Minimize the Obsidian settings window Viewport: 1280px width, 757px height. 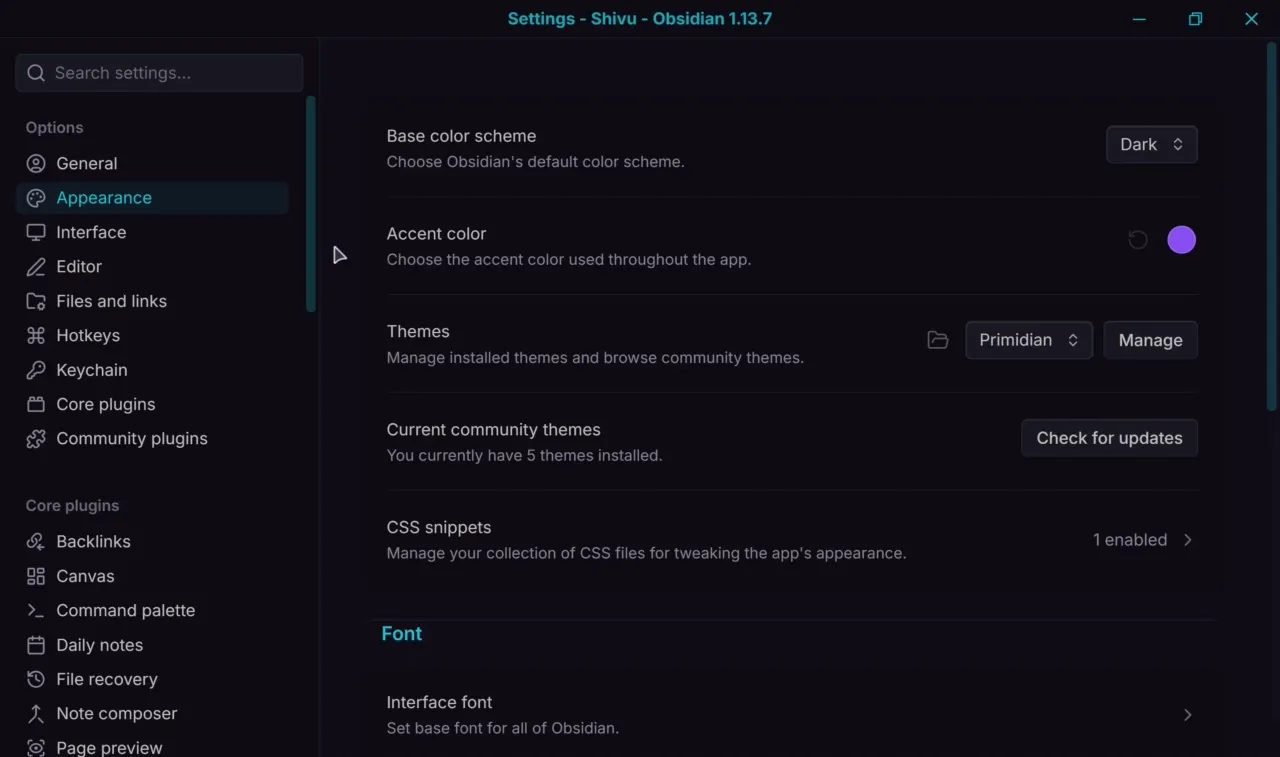tap(1139, 19)
